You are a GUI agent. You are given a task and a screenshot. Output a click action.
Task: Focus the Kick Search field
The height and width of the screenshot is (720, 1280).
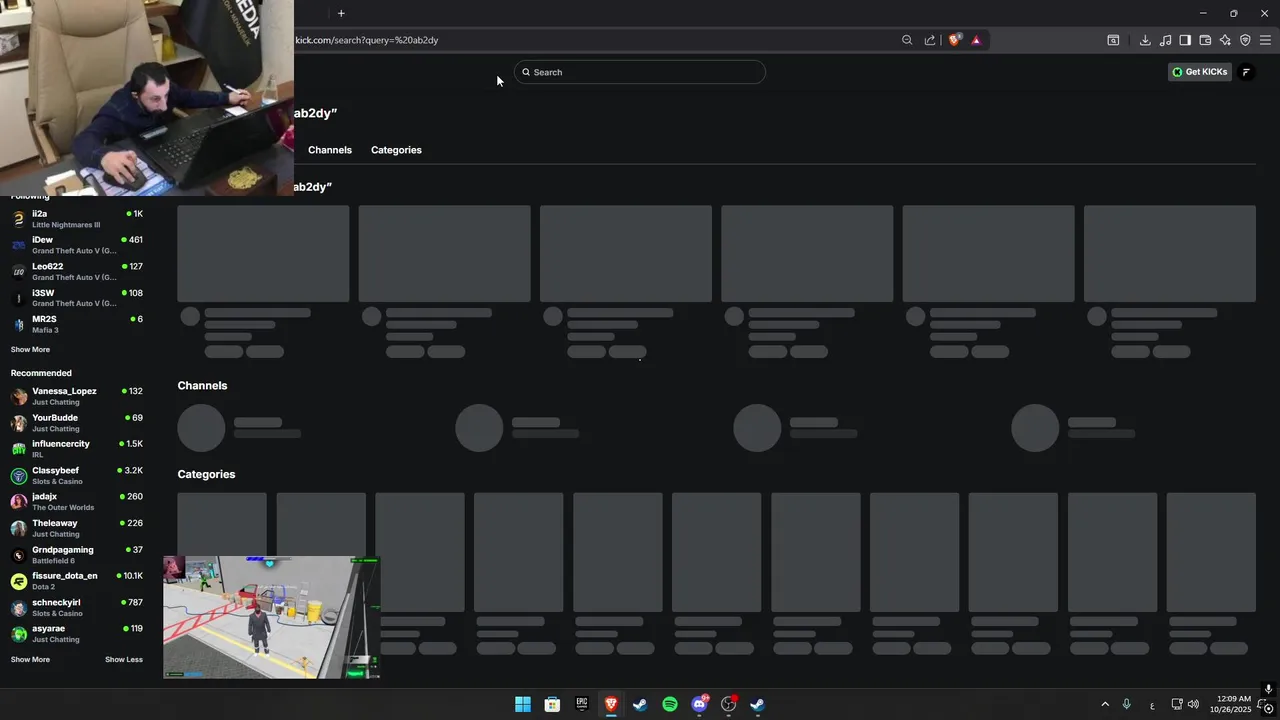tap(640, 72)
